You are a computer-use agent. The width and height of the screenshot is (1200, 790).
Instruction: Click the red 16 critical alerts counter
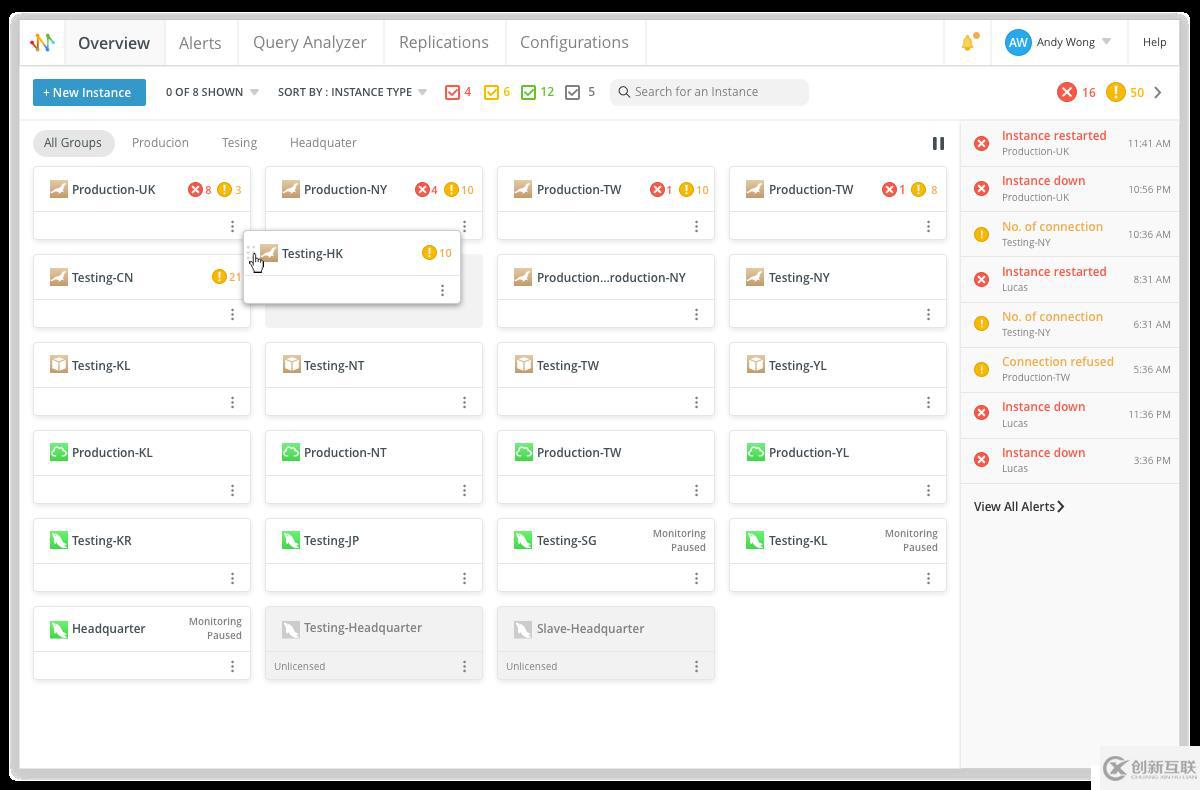click(1077, 92)
